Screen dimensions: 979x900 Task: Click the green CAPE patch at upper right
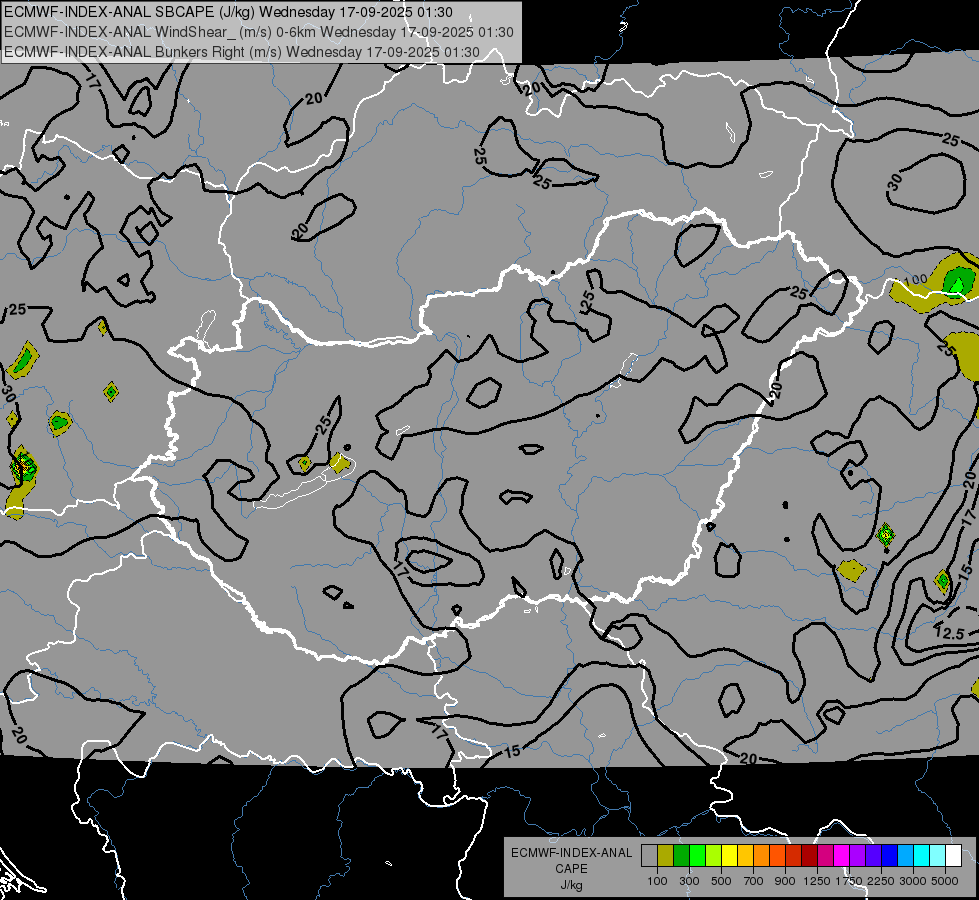pyautogui.click(x=957, y=280)
